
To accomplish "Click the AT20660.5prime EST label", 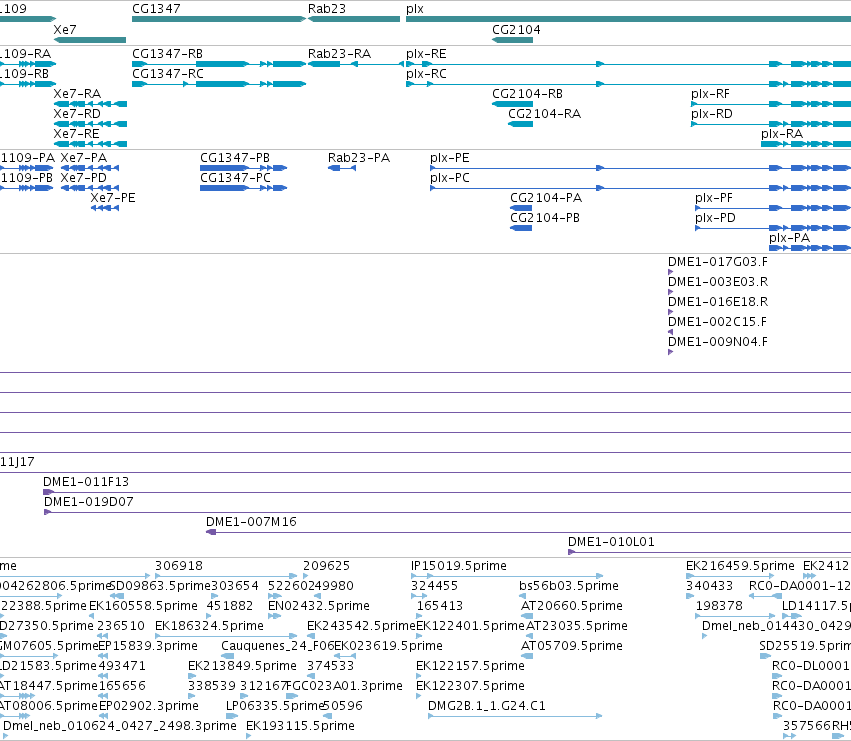I will pos(571,605).
